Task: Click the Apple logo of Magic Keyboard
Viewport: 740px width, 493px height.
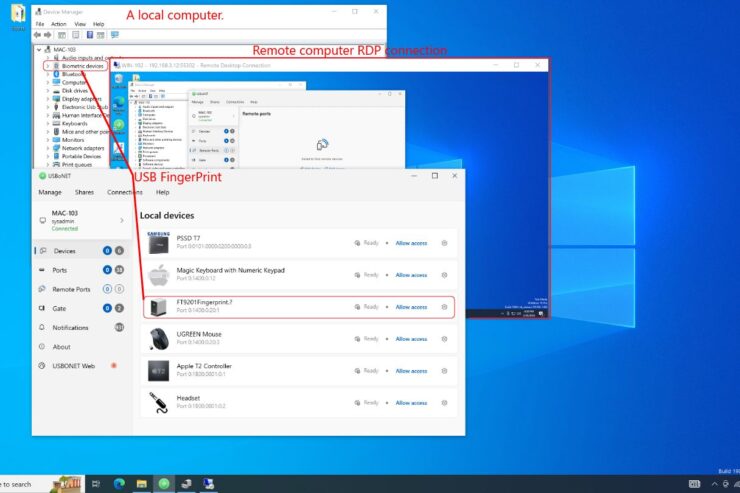Action: 159,275
